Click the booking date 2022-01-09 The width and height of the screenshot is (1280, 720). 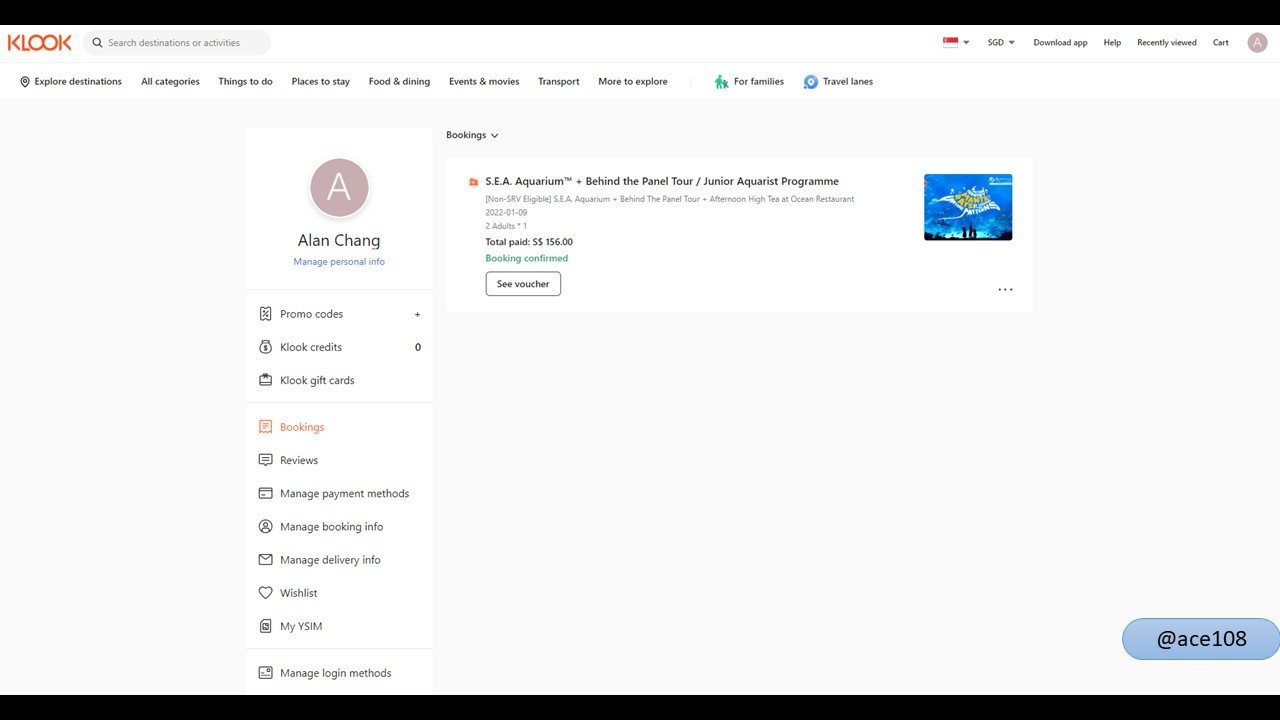coord(506,213)
